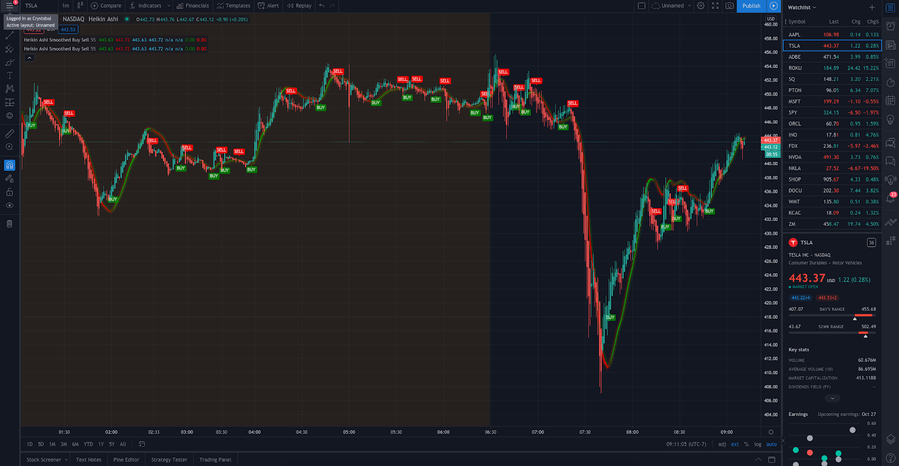Undo the last chart action
Screen dimensions: 899x466
[x=322, y=6]
